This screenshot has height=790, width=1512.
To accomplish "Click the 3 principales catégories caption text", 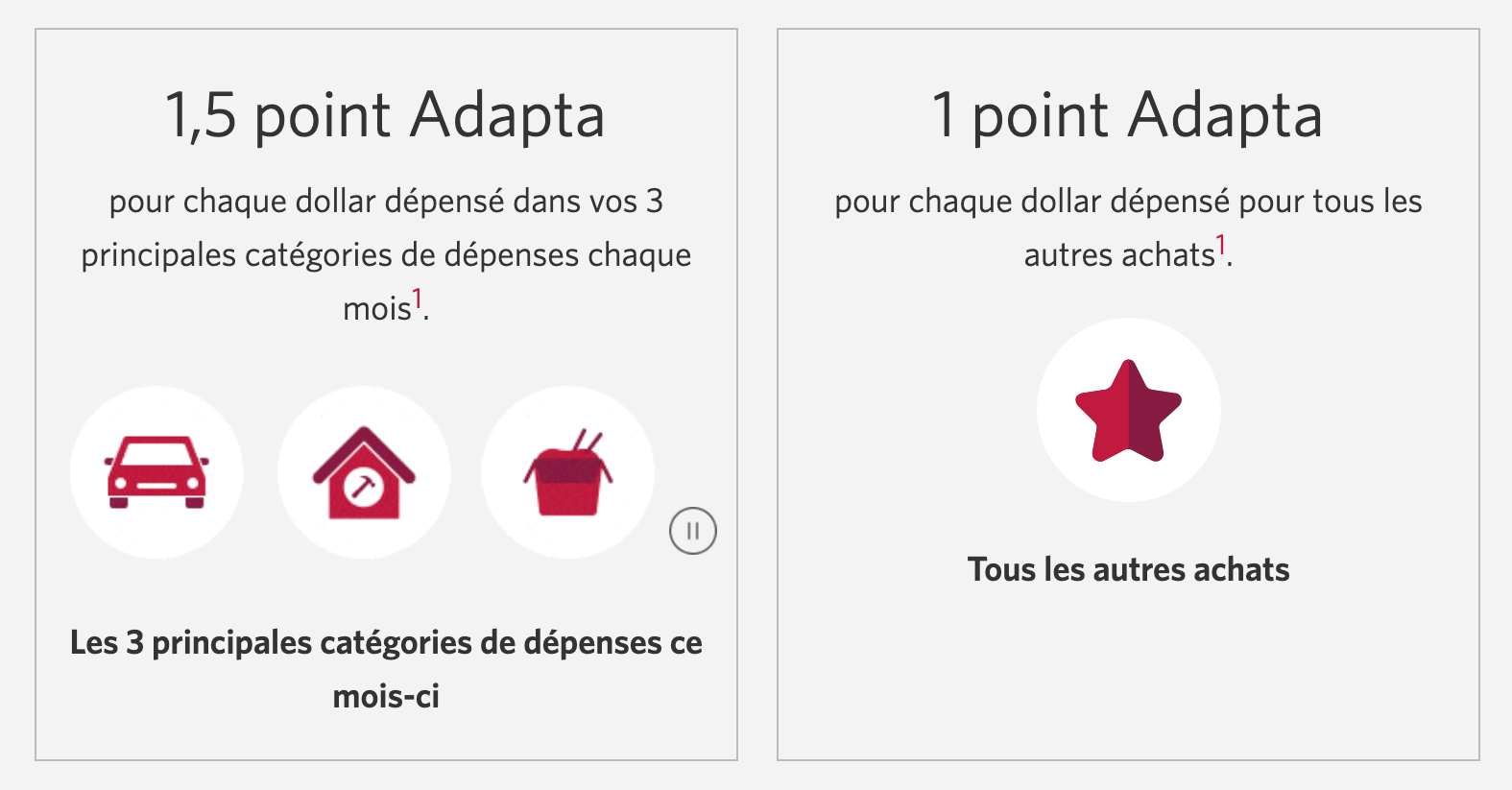I will coord(385,669).
